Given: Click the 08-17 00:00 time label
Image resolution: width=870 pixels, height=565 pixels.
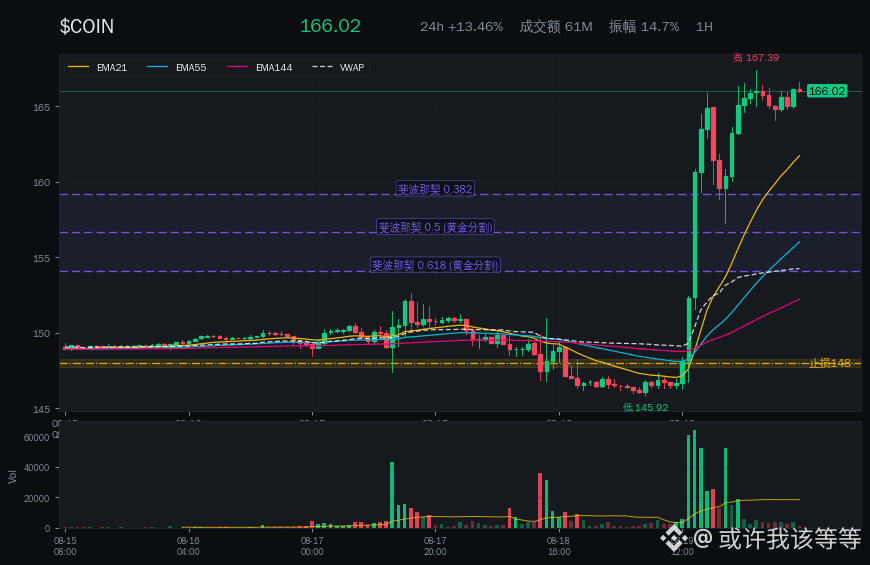Looking at the screenshot, I should (312, 546).
